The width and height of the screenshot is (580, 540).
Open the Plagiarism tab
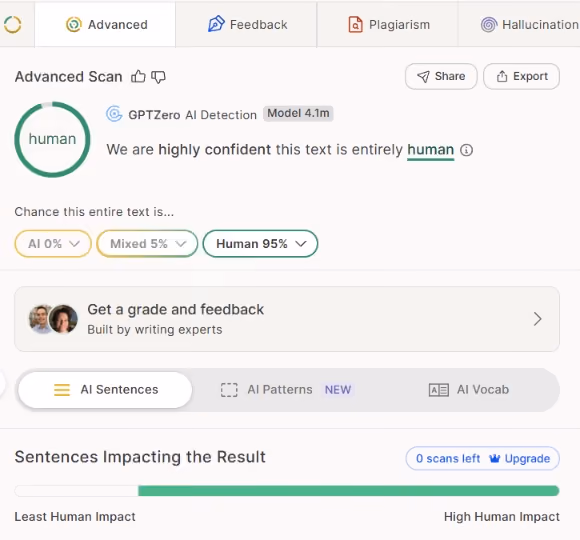[388, 25]
